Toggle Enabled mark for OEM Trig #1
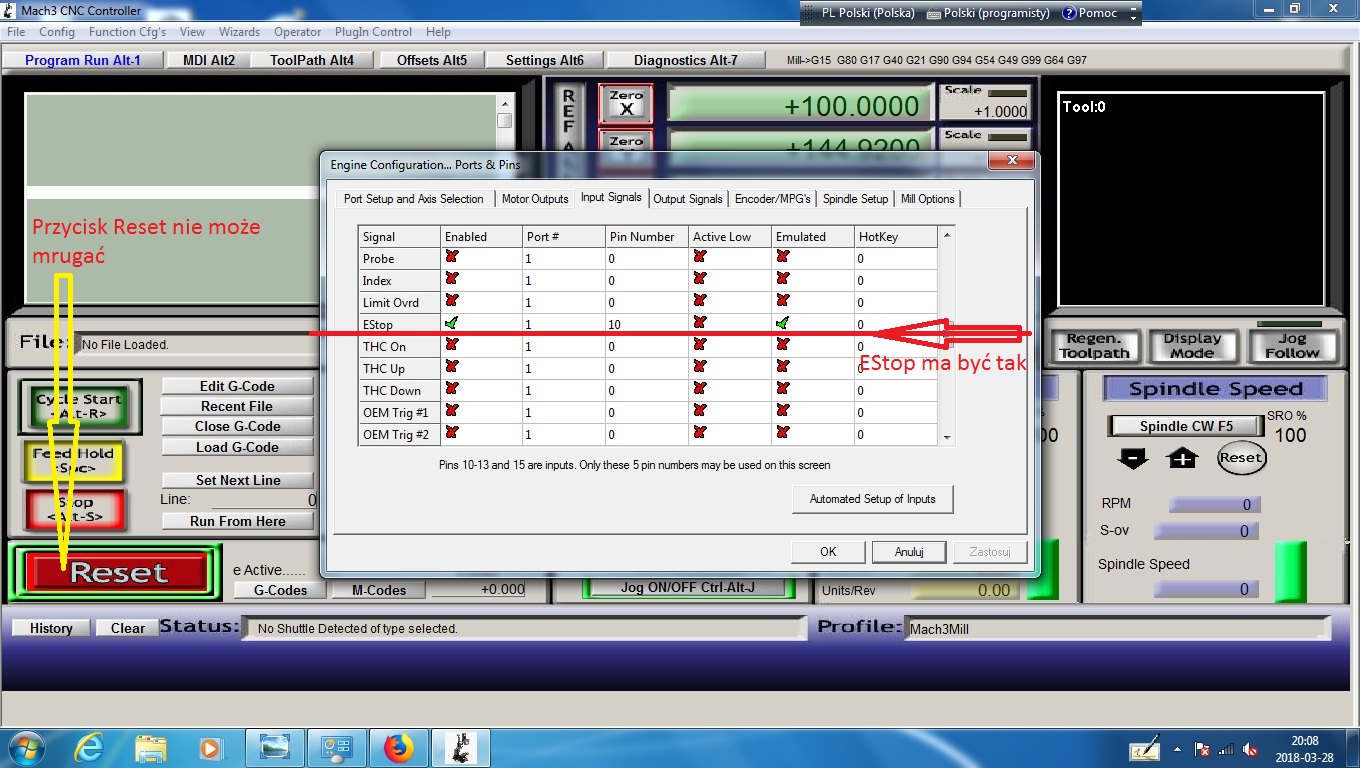The height and width of the screenshot is (768, 1360). coord(452,411)
